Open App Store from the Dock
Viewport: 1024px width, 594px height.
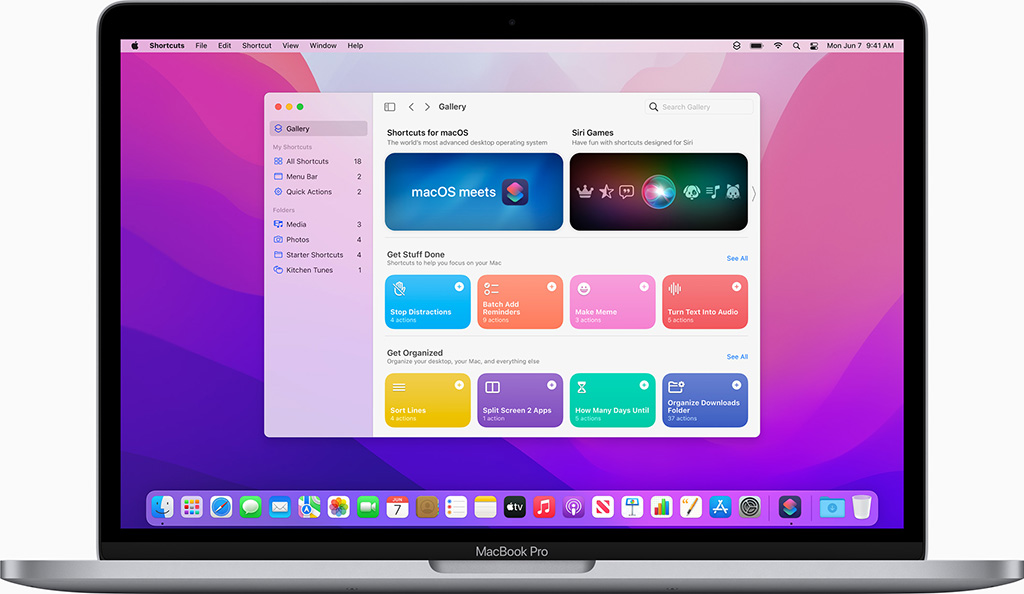(720, 507)
